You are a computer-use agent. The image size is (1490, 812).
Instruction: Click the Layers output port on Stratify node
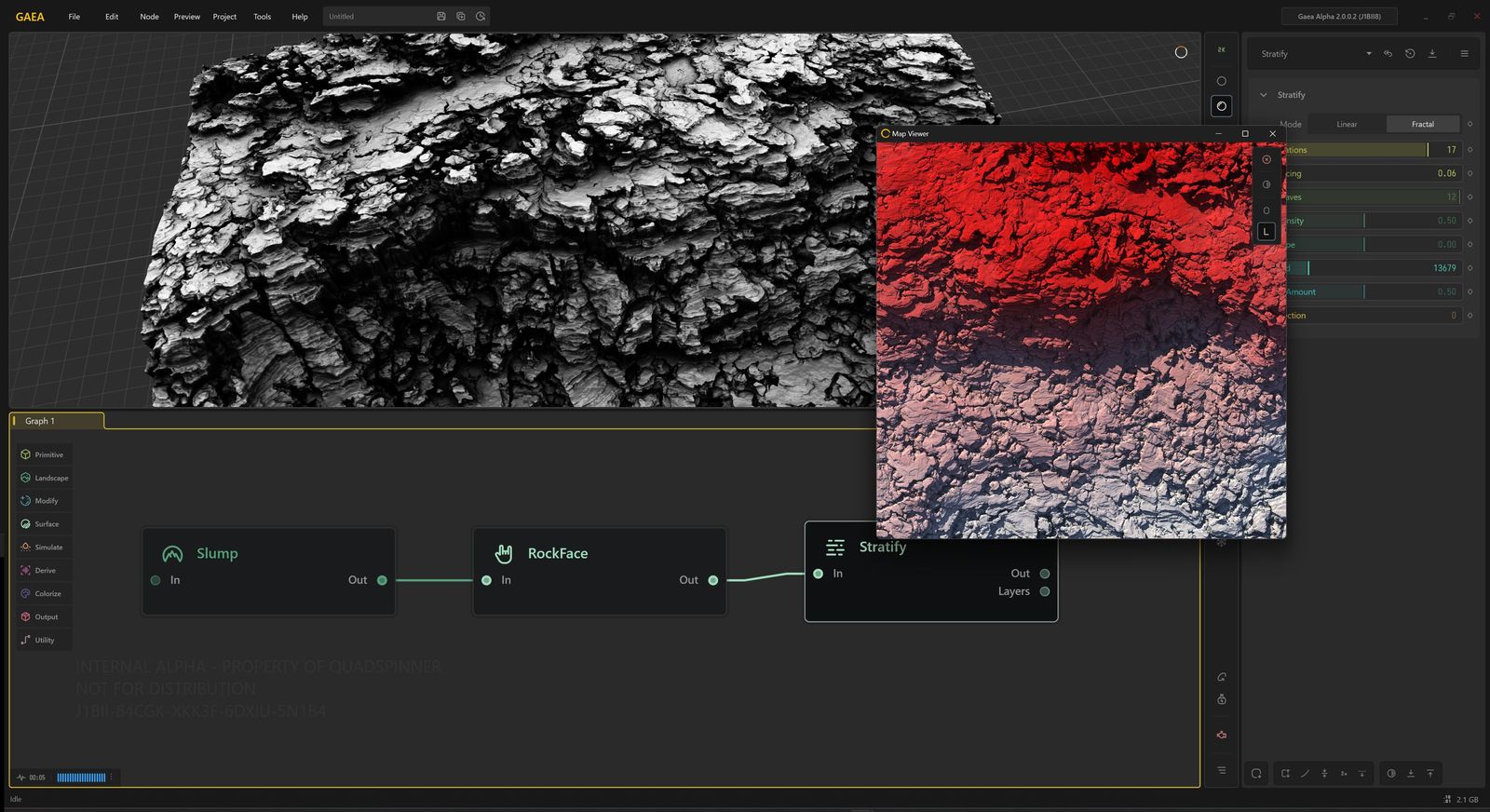click(x=1045, y=591)
